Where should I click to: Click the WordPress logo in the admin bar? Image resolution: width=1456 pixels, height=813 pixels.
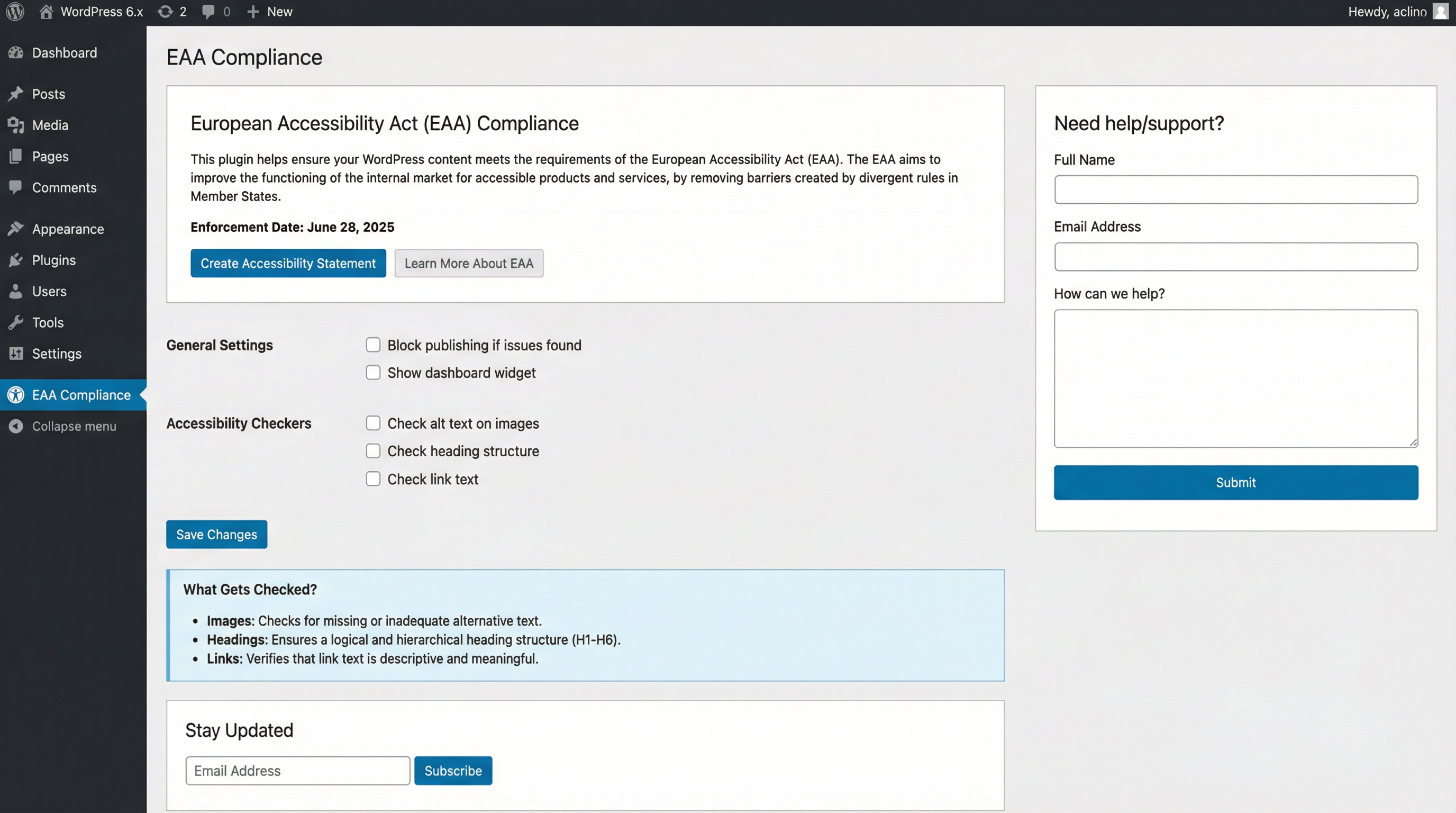(x=14, y=11)
